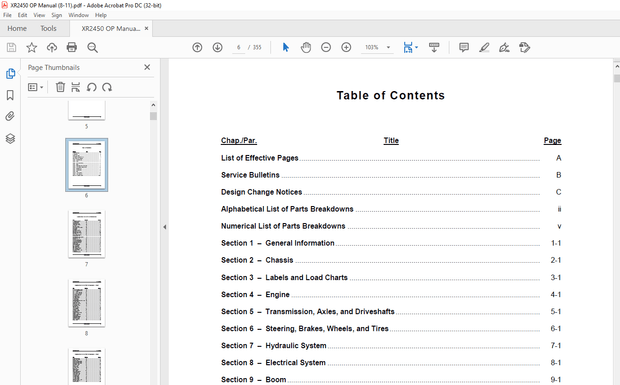The width and height of the screenshot is (620, 385).
Task: Open the Edit menu
Action: pos(22,15)
